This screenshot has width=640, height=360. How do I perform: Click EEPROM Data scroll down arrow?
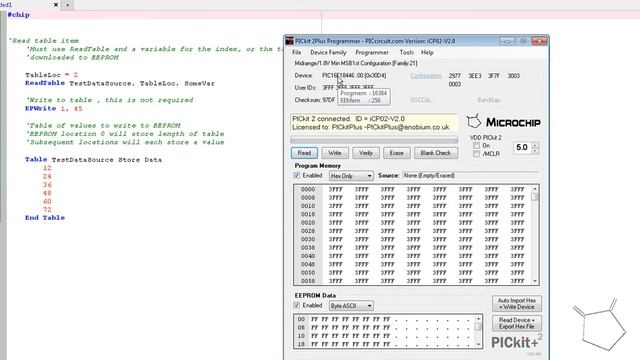(478, 345)
